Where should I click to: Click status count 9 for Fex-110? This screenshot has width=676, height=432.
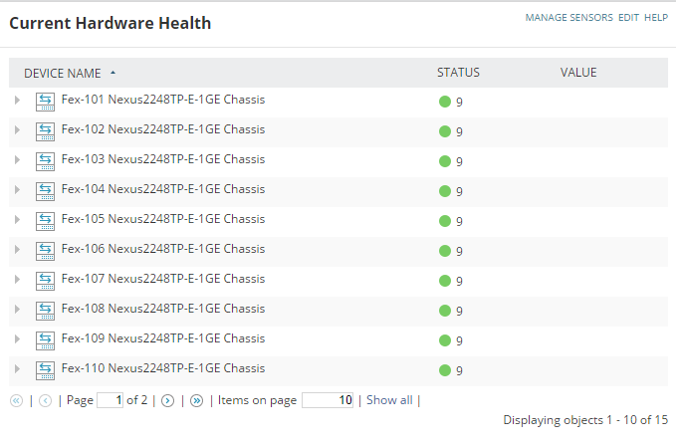pyautogui.click(x=459, y=371)
